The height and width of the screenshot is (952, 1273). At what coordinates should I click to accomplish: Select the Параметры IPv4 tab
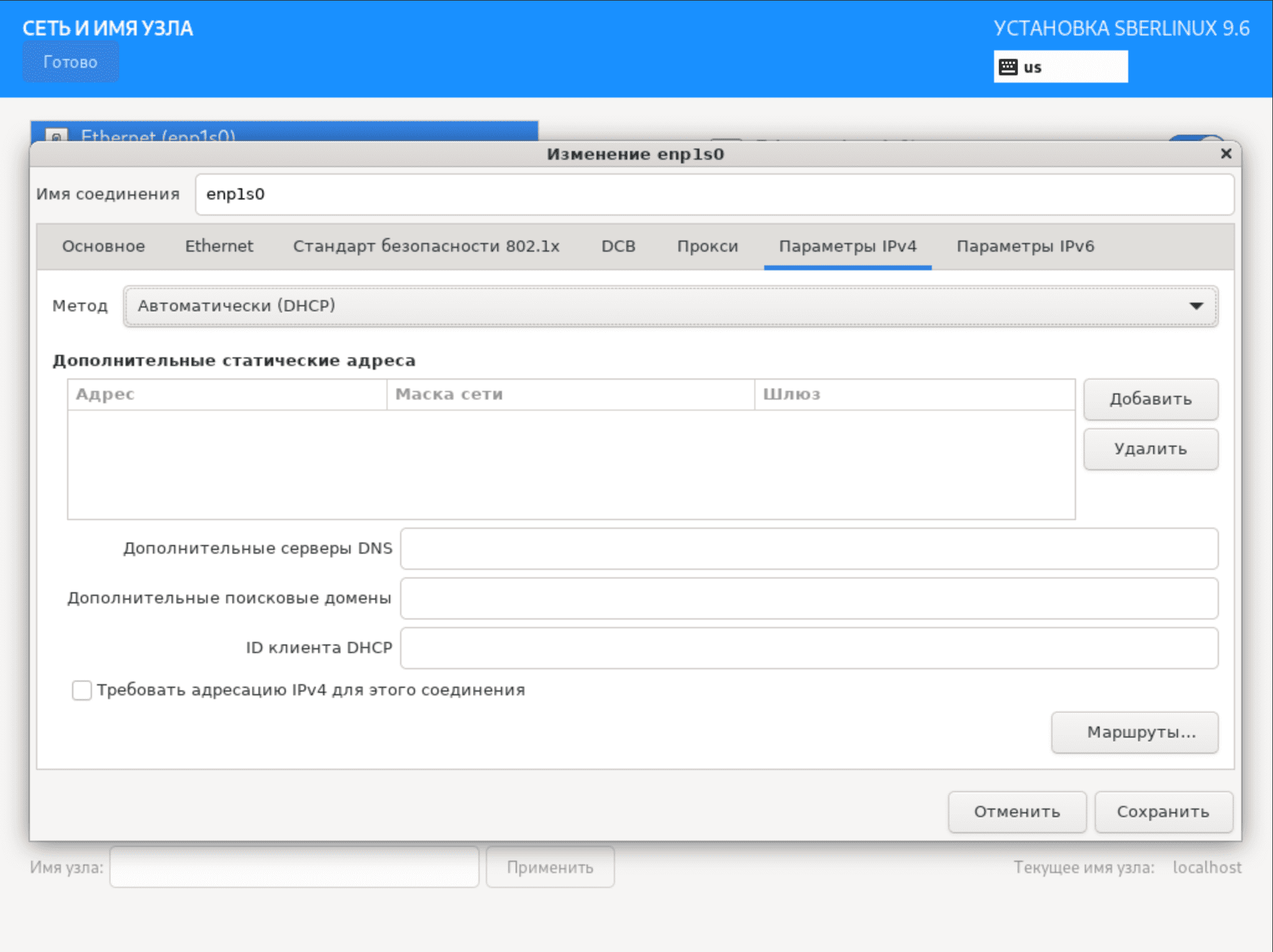(847, 246)
